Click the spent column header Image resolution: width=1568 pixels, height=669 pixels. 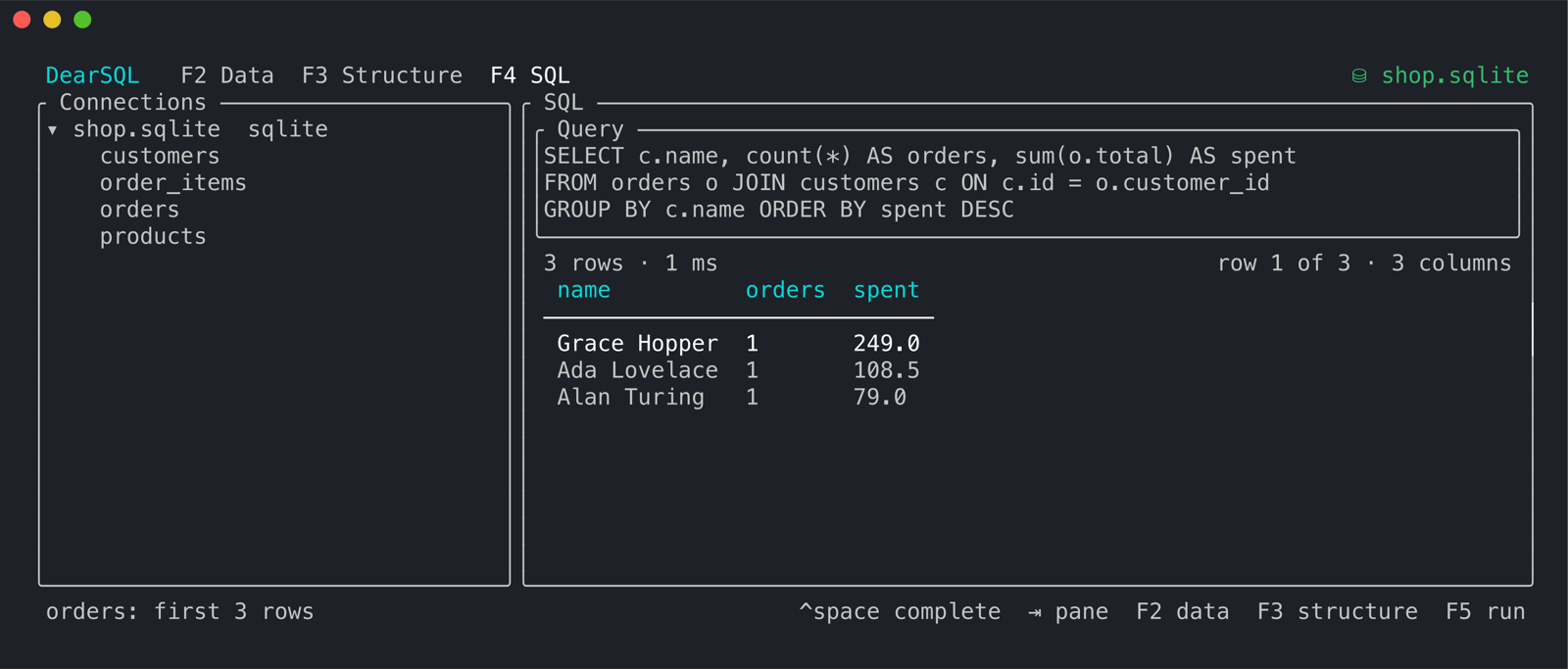click(x=886, y=290)
